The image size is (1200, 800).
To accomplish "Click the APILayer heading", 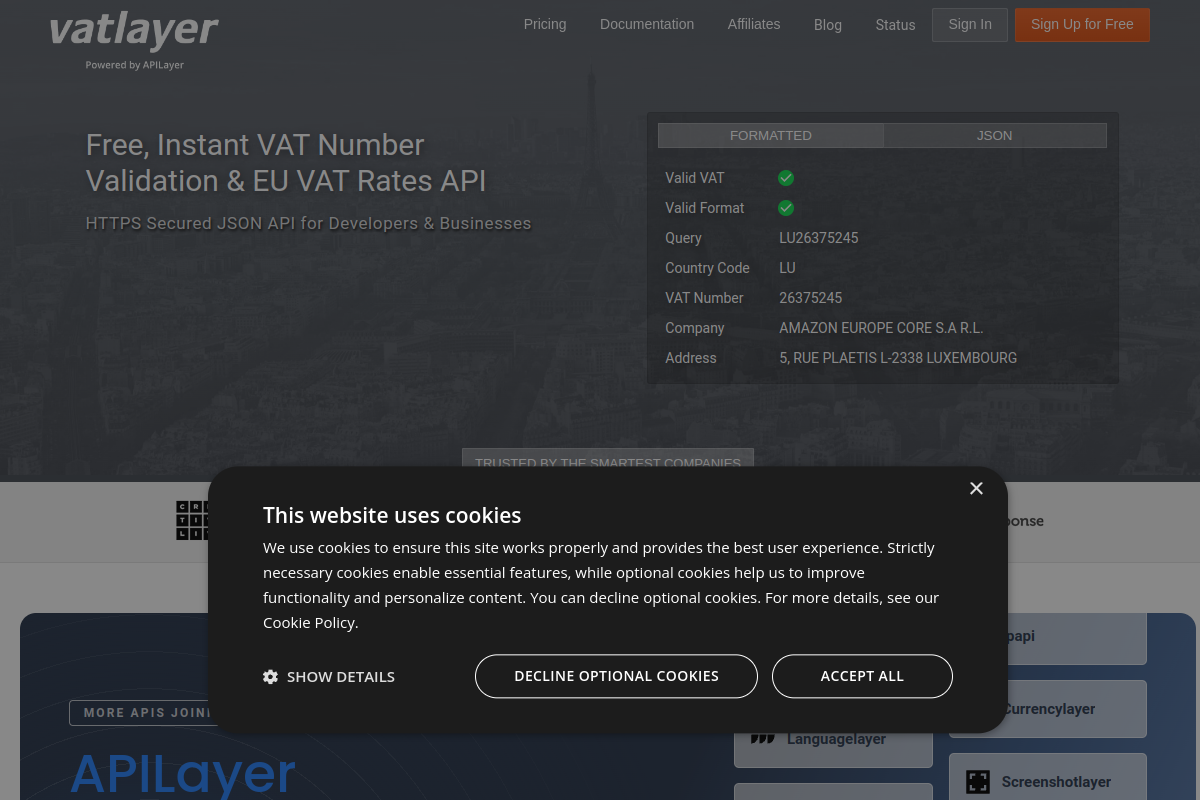I will (183, 774).
